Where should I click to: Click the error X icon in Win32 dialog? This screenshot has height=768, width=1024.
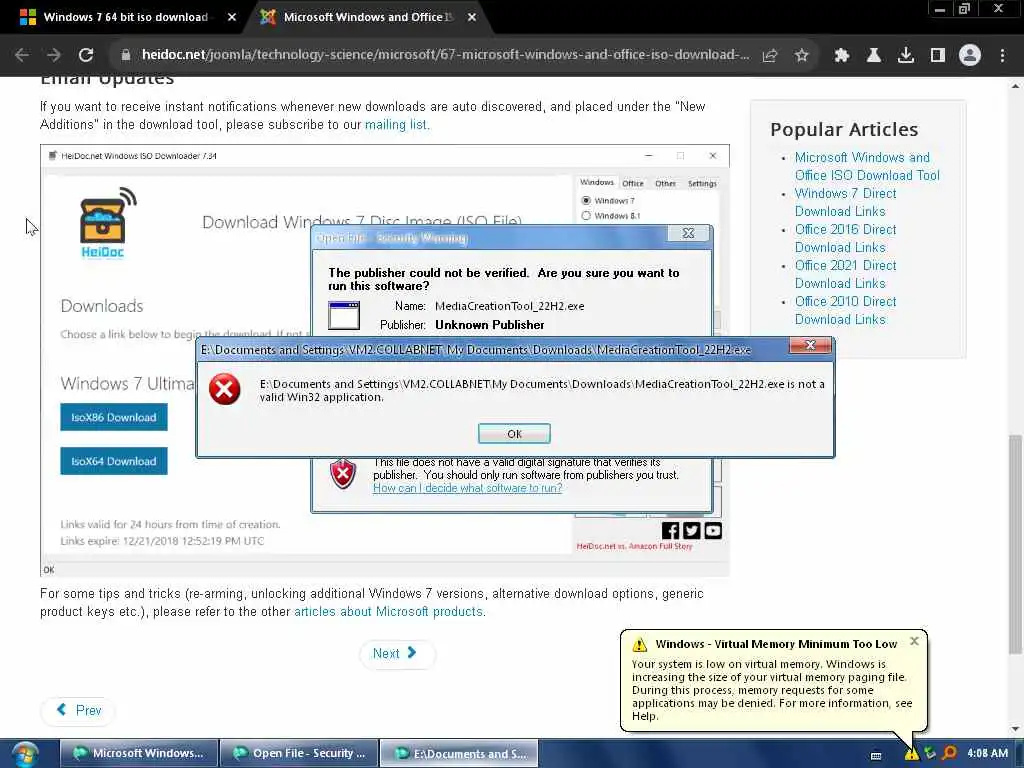click(225, 389)
